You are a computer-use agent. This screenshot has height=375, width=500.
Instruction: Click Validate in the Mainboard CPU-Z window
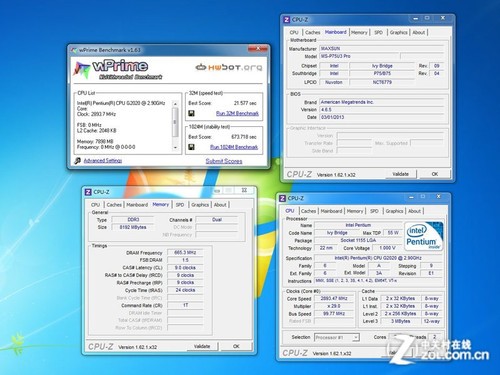(x=400, y=174)
